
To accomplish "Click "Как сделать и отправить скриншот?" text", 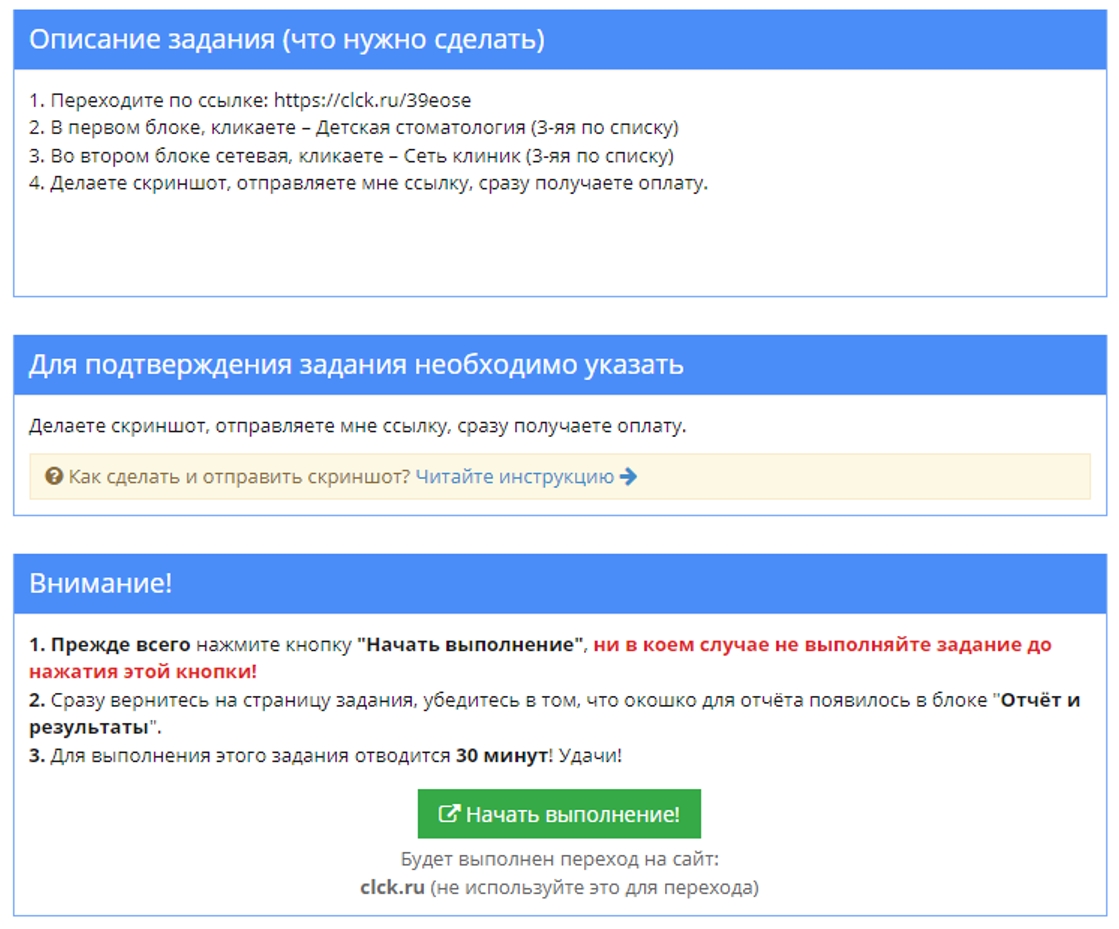I will coord(239,476).
